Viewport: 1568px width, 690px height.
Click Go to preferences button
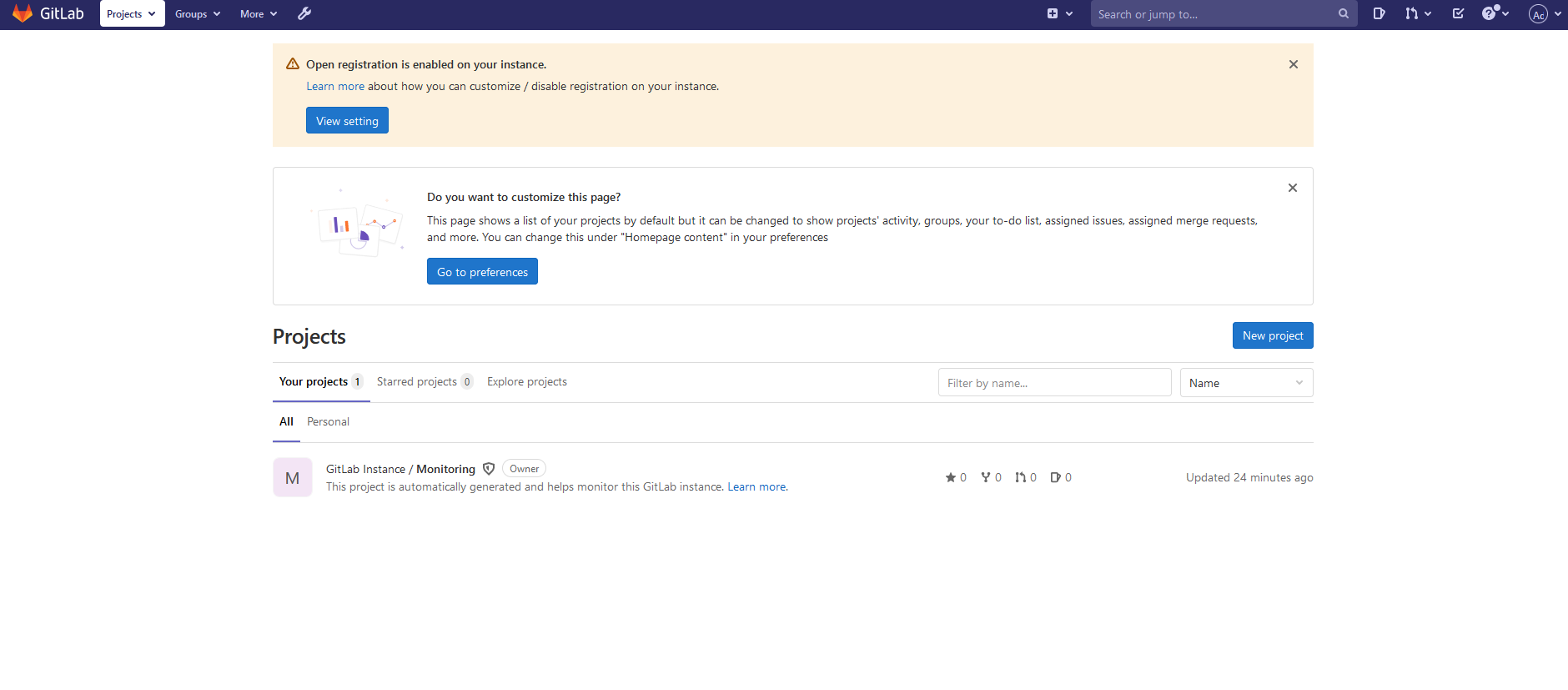(x=482, y=271)
